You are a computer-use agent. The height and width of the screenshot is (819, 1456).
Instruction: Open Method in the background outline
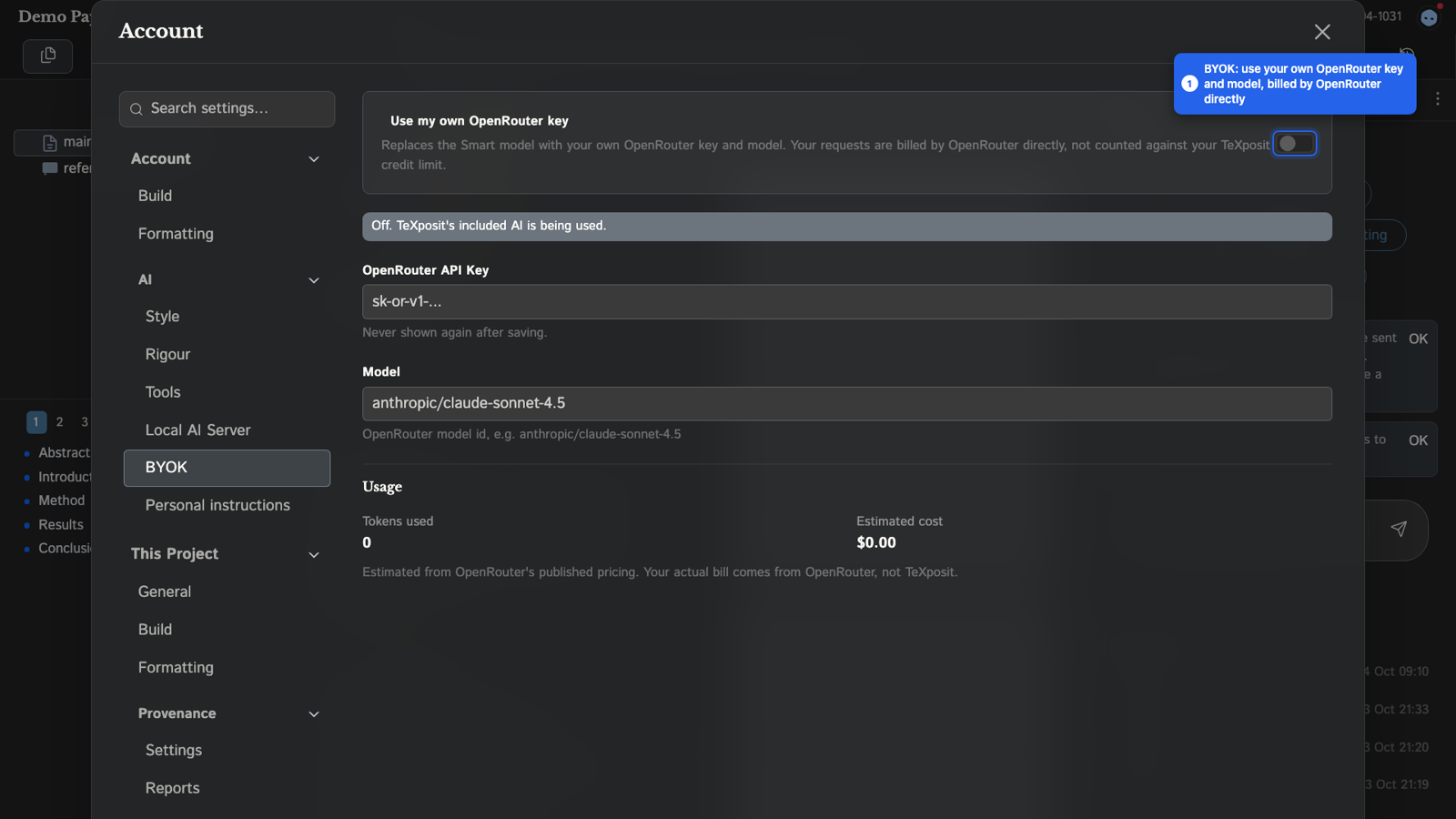coord(62,500)
